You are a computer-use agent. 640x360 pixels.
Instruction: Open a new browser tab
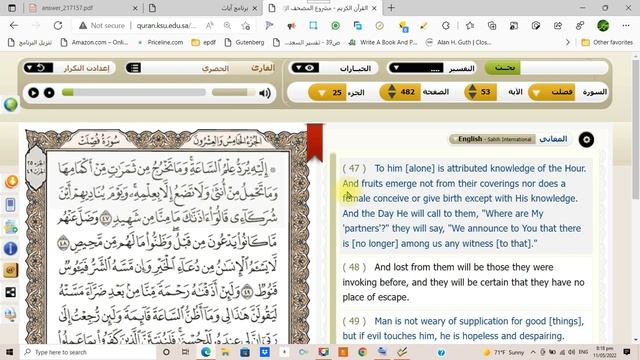click(391, 8)
